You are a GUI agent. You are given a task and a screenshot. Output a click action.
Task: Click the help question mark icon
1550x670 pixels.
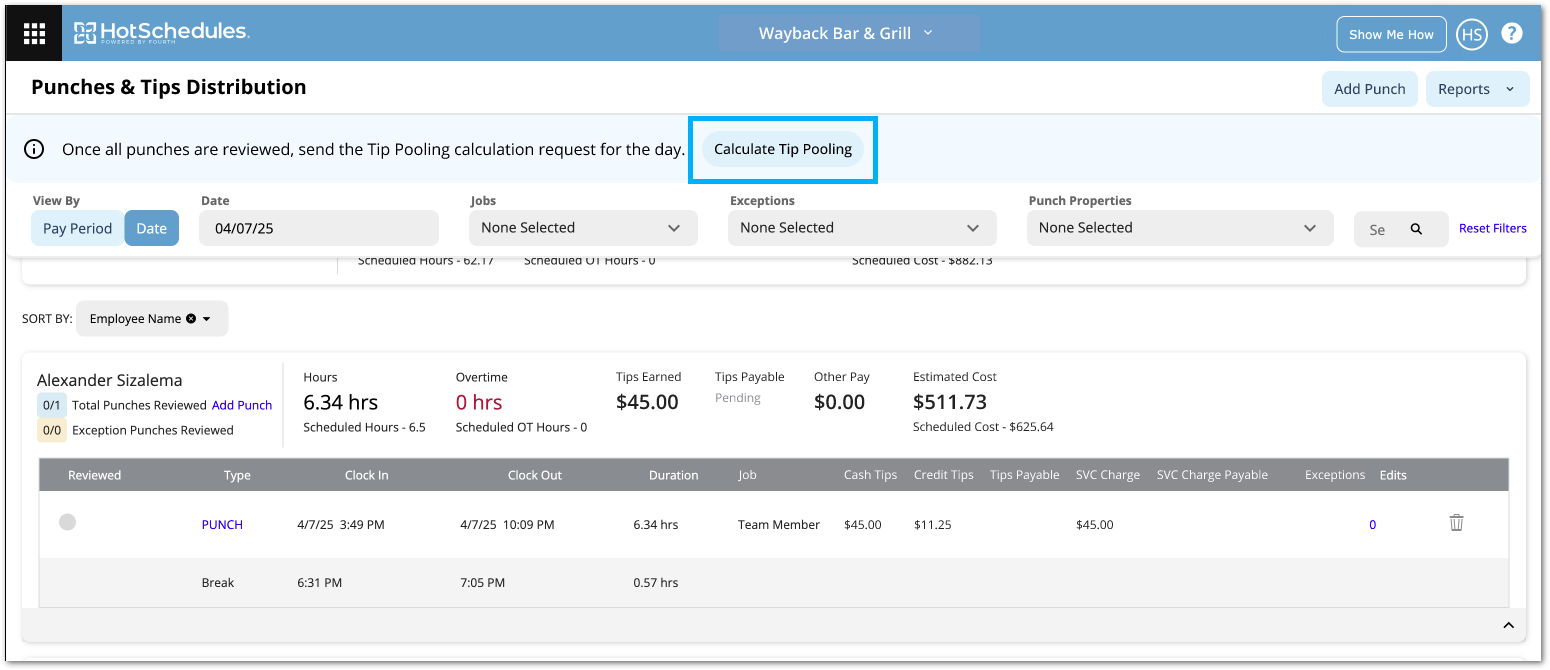coord(1512,33)
